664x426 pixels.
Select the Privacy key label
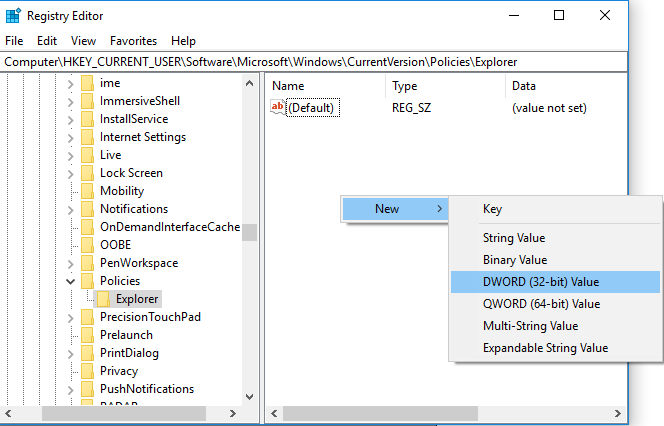(x=119, y=371)
